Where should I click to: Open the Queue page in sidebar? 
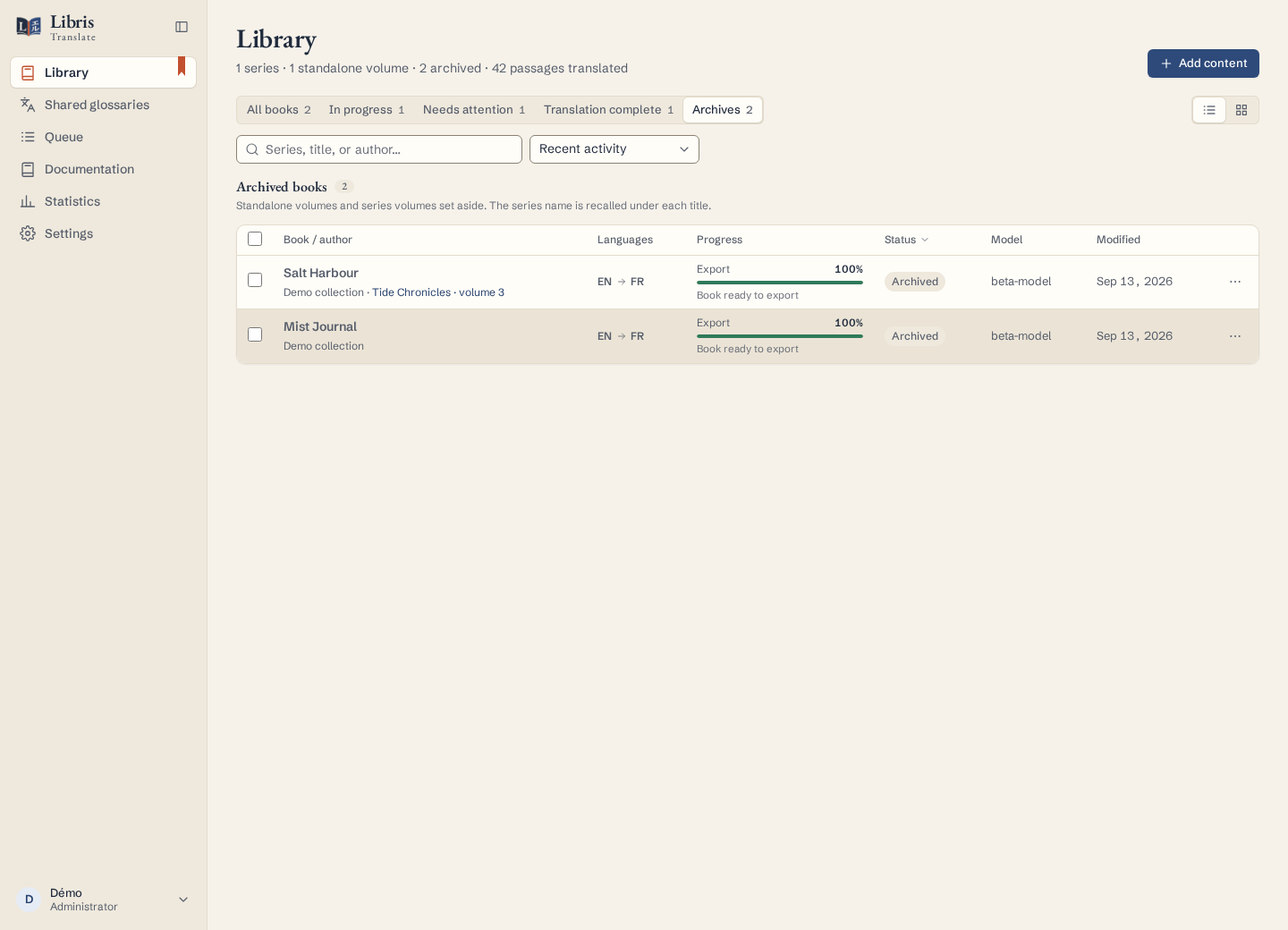pos(104,137)
